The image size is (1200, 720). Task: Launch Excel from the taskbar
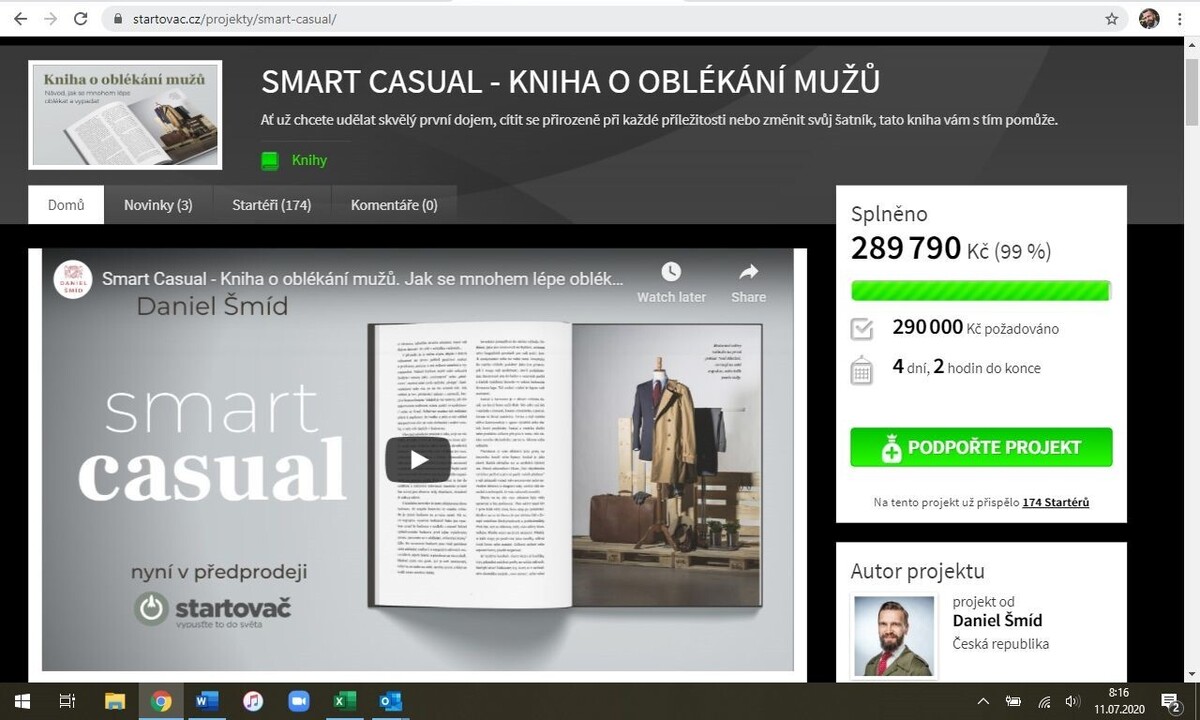pyautogui.click(x=345, y=701)
